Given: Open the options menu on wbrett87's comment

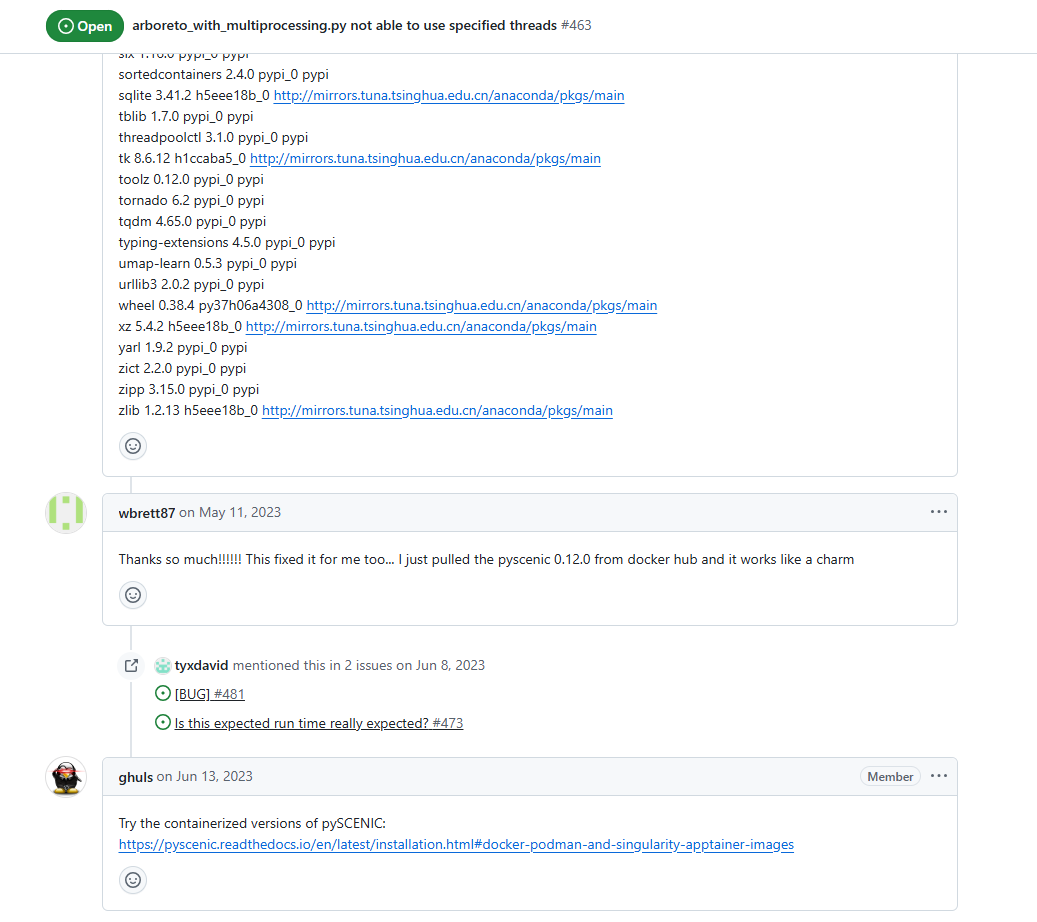Looking at the screenshot, I should pos(938,512).
